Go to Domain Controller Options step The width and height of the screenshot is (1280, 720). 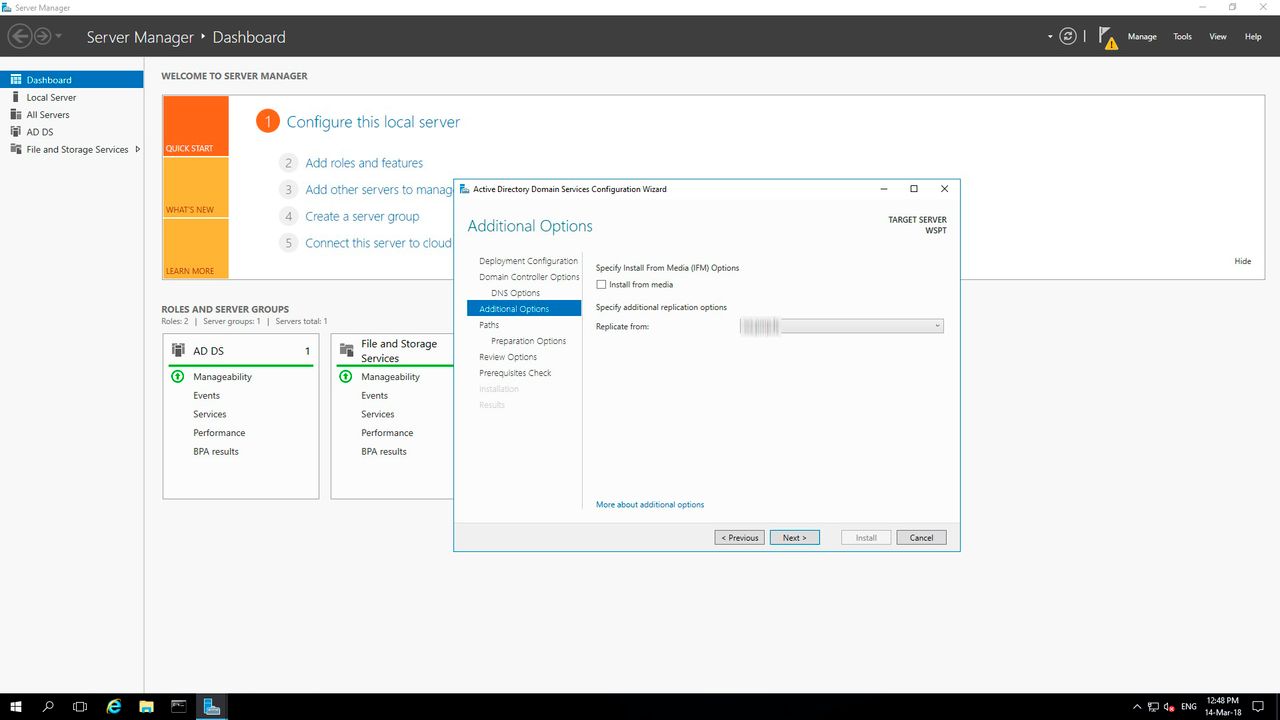(529, 277)
